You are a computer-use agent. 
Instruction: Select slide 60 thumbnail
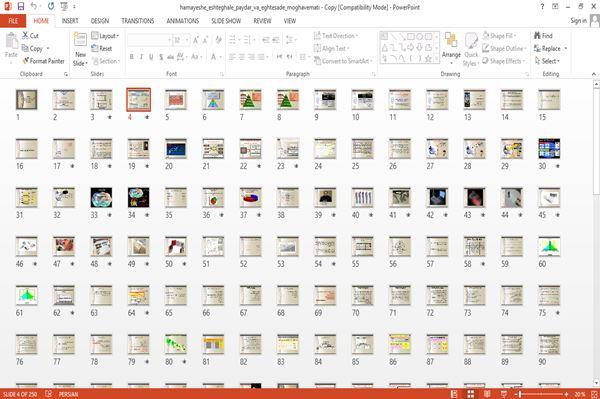click(x=549, y=246)
